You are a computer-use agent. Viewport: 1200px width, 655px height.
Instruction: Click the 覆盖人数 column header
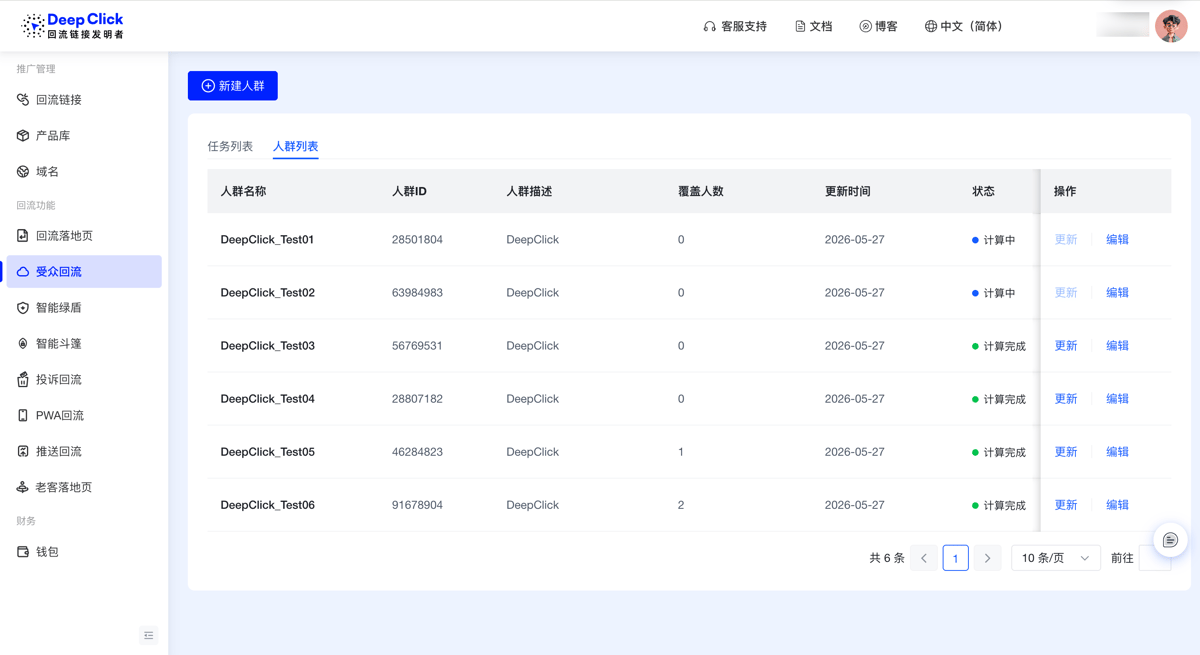point(700,191)
